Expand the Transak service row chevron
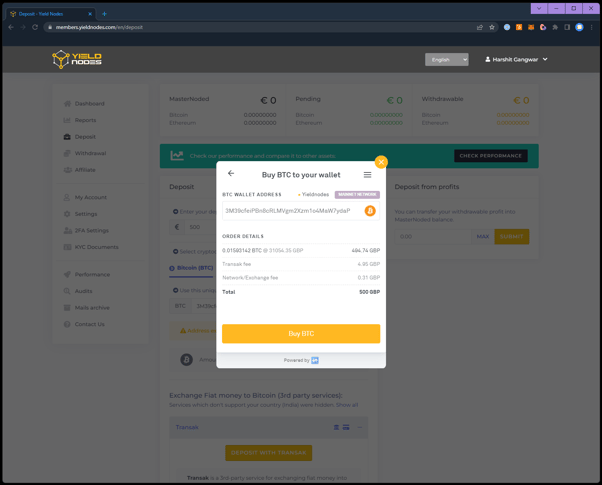The height and width of the screenshot is (485, 602). 360,427
